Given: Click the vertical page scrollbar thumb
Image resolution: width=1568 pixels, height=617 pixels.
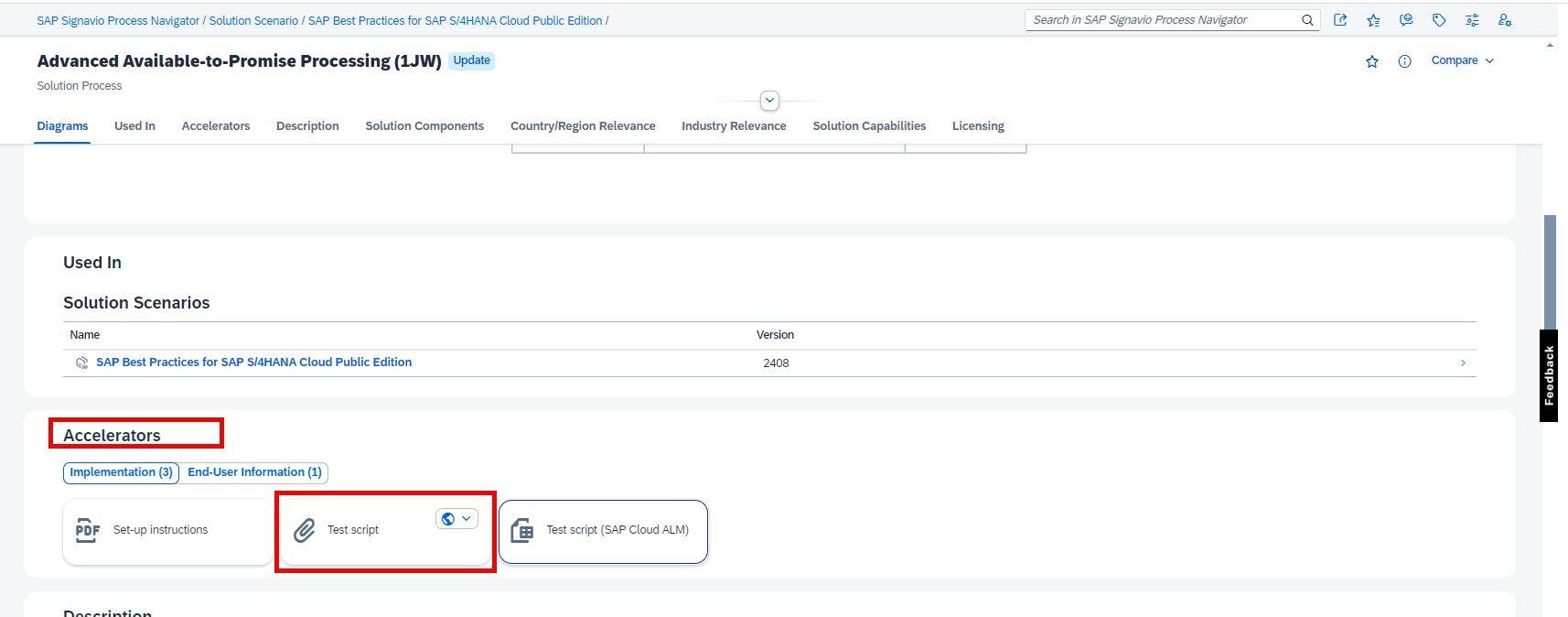Looking at the screenshot, I should pos(1550,272).
